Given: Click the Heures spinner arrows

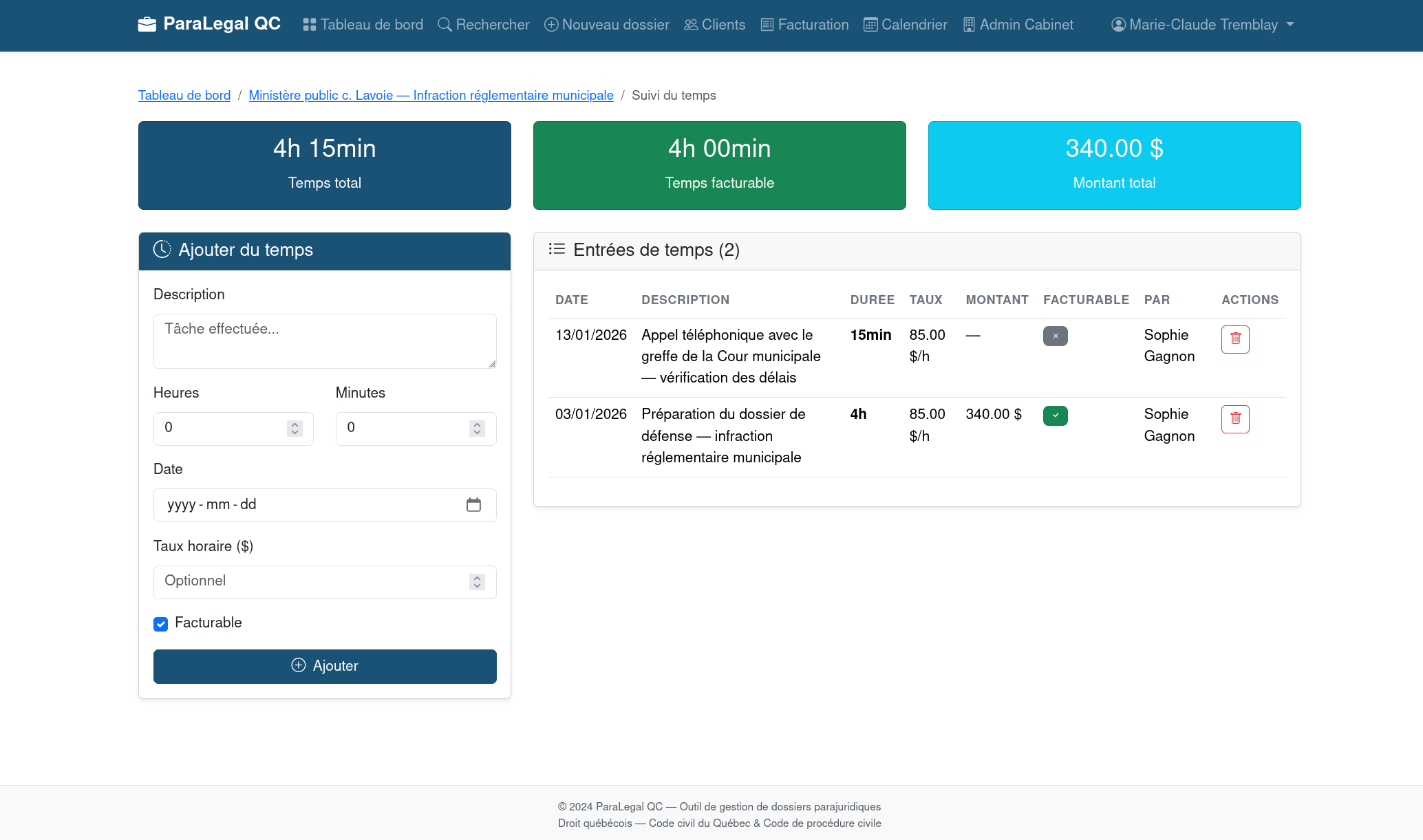Looking at the screenshot, I should coord(295,429).
